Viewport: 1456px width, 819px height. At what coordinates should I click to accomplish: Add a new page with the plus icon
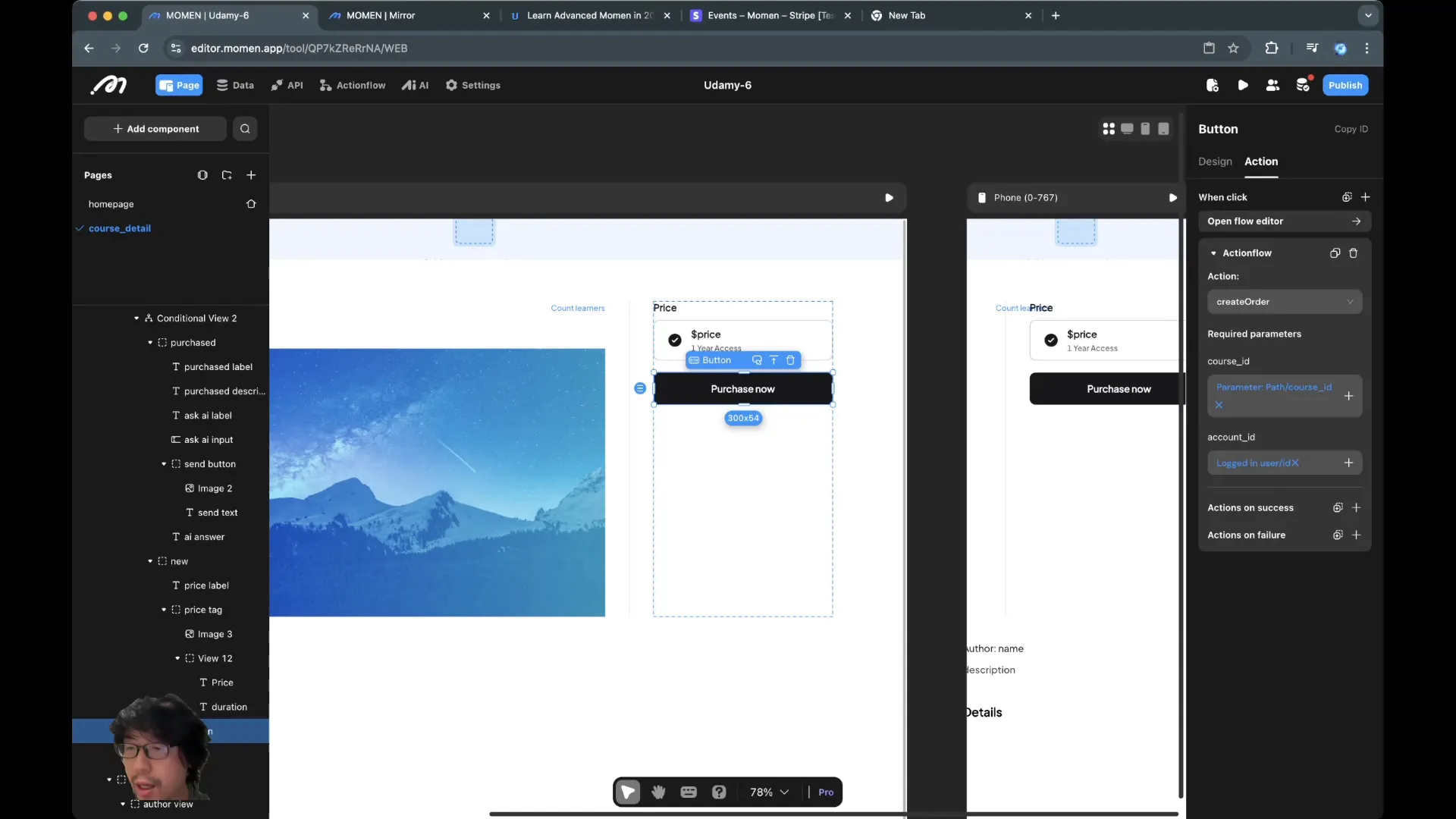pos(251,175)
